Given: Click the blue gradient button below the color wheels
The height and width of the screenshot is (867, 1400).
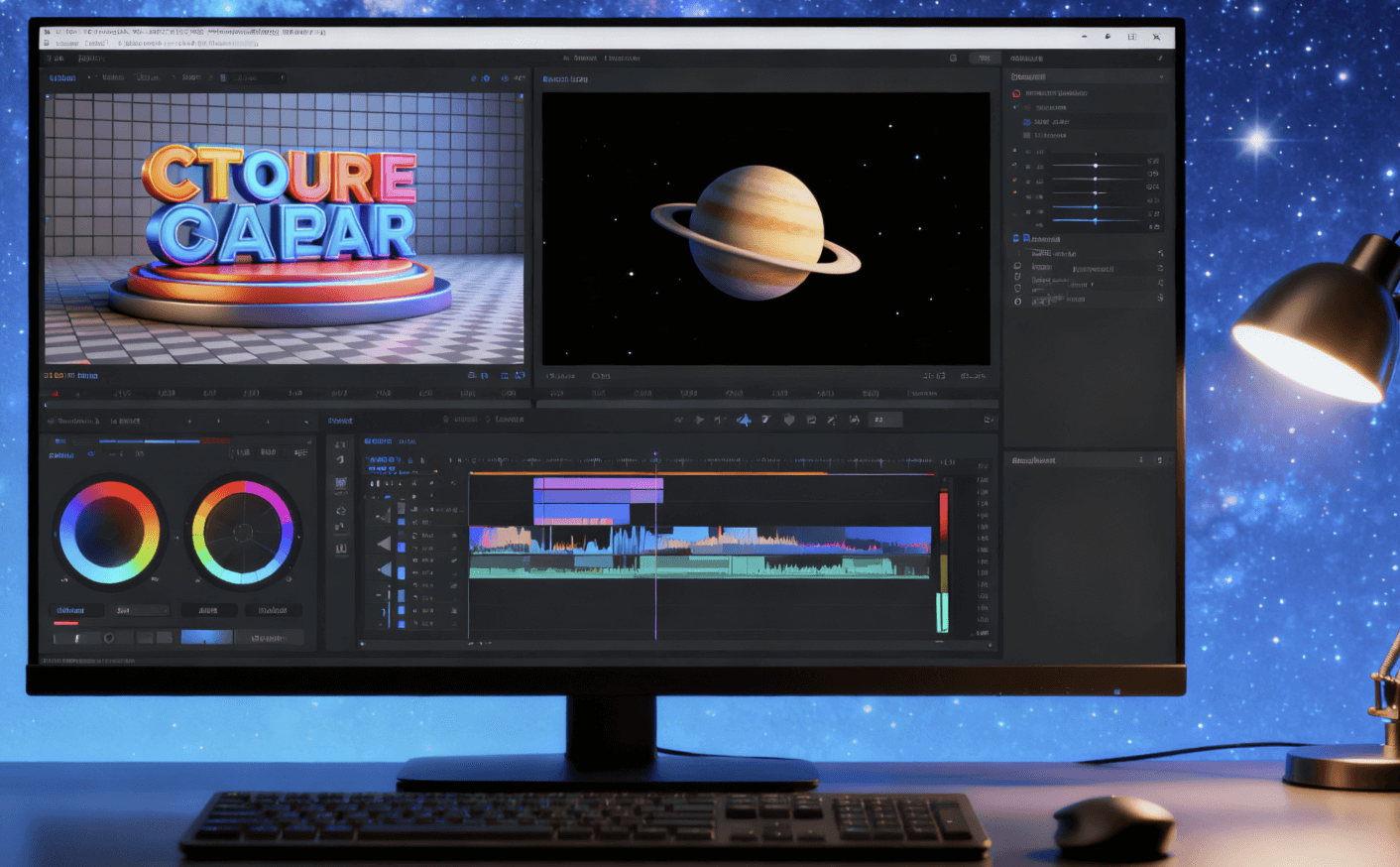Looking at the screenshot, I should tap(206, 637).
